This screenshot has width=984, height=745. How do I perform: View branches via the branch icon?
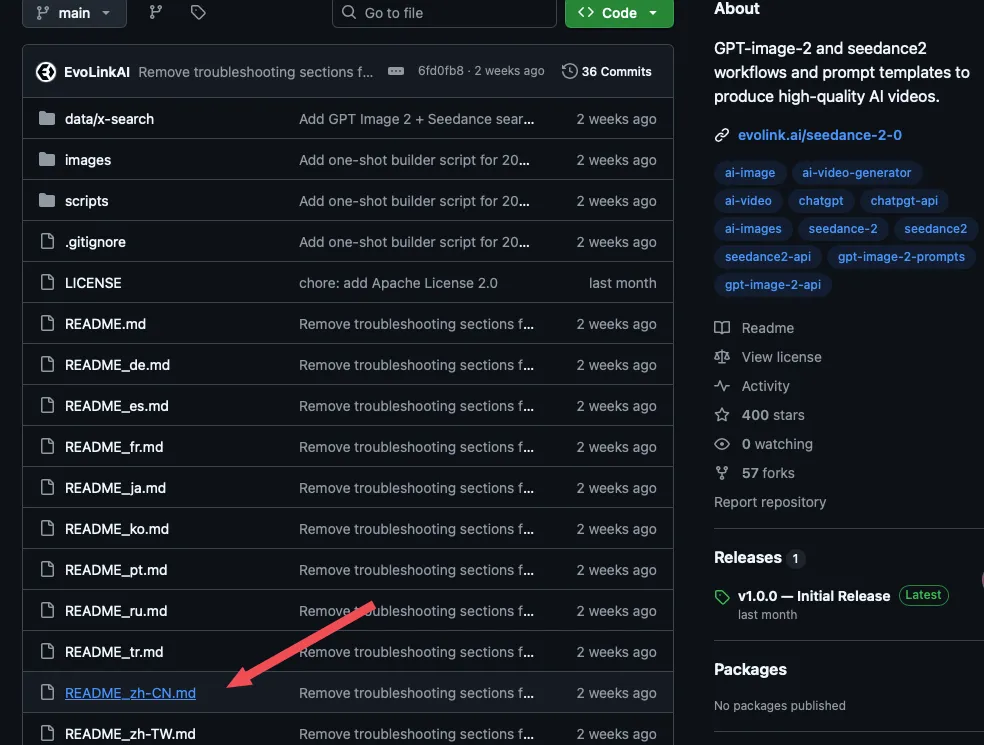point(156,12)
